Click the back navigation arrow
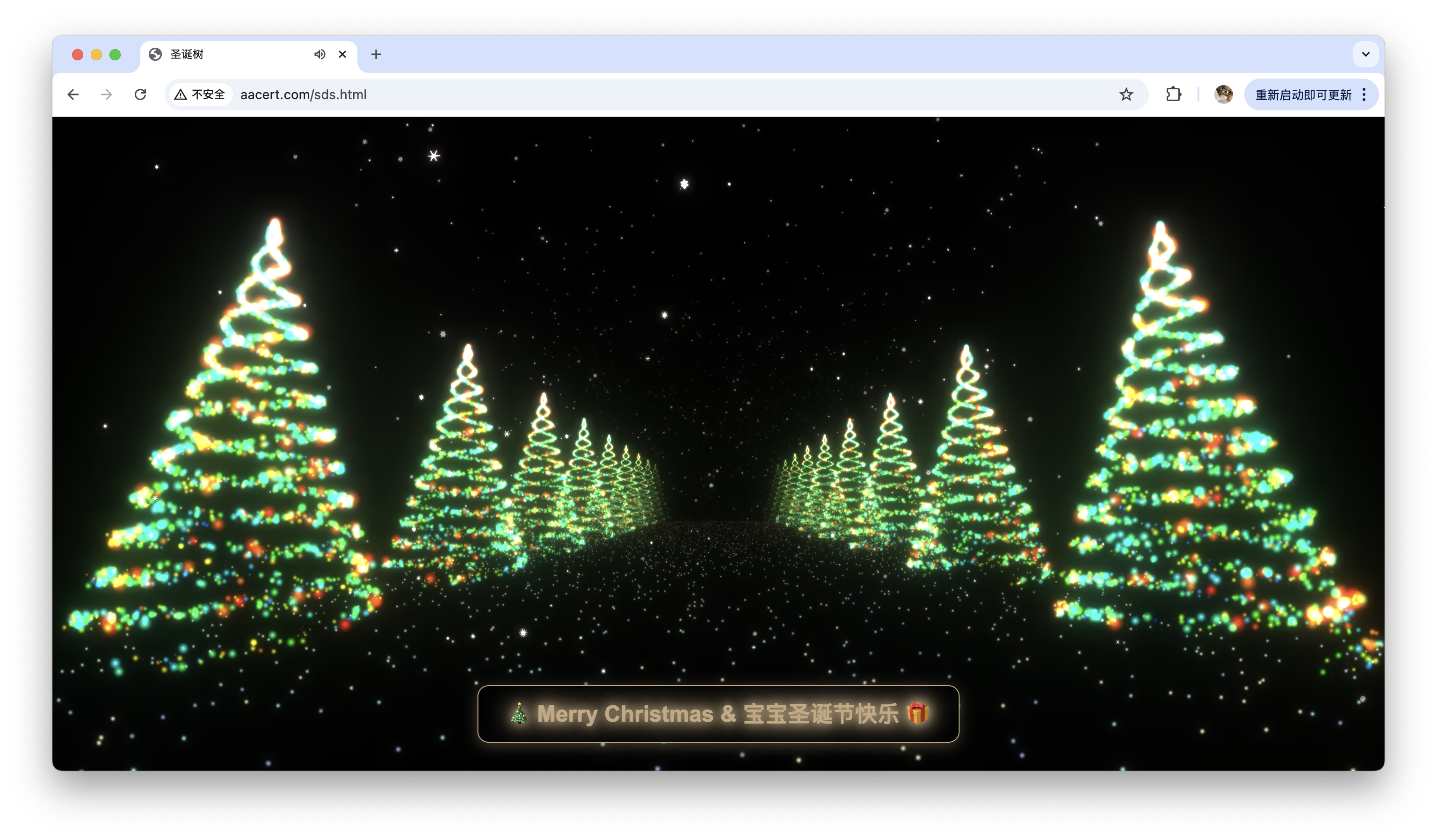 pyautogui.click(x=73, y=94)
